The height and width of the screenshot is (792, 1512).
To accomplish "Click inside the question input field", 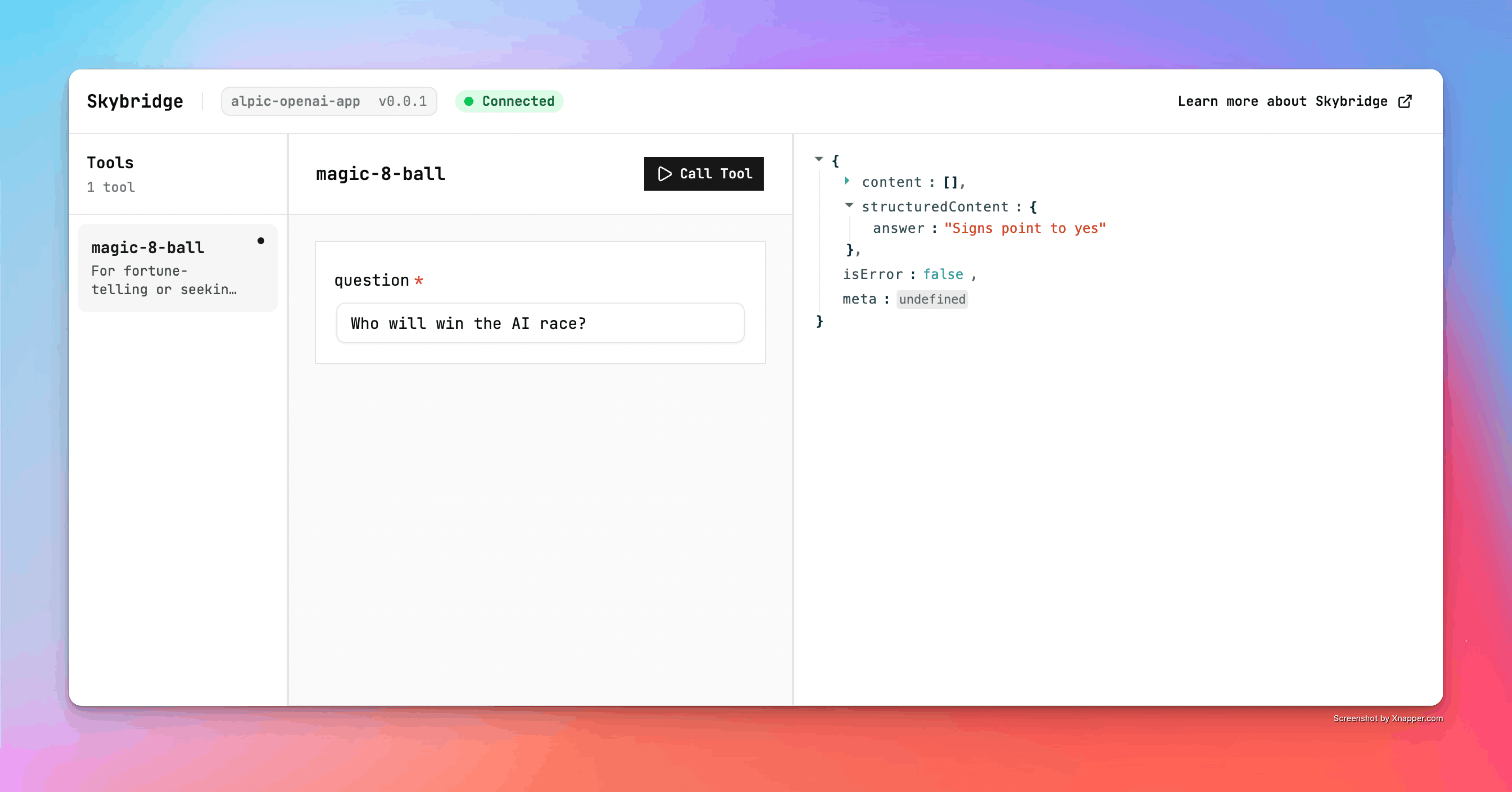I will [x=539, y=323].
